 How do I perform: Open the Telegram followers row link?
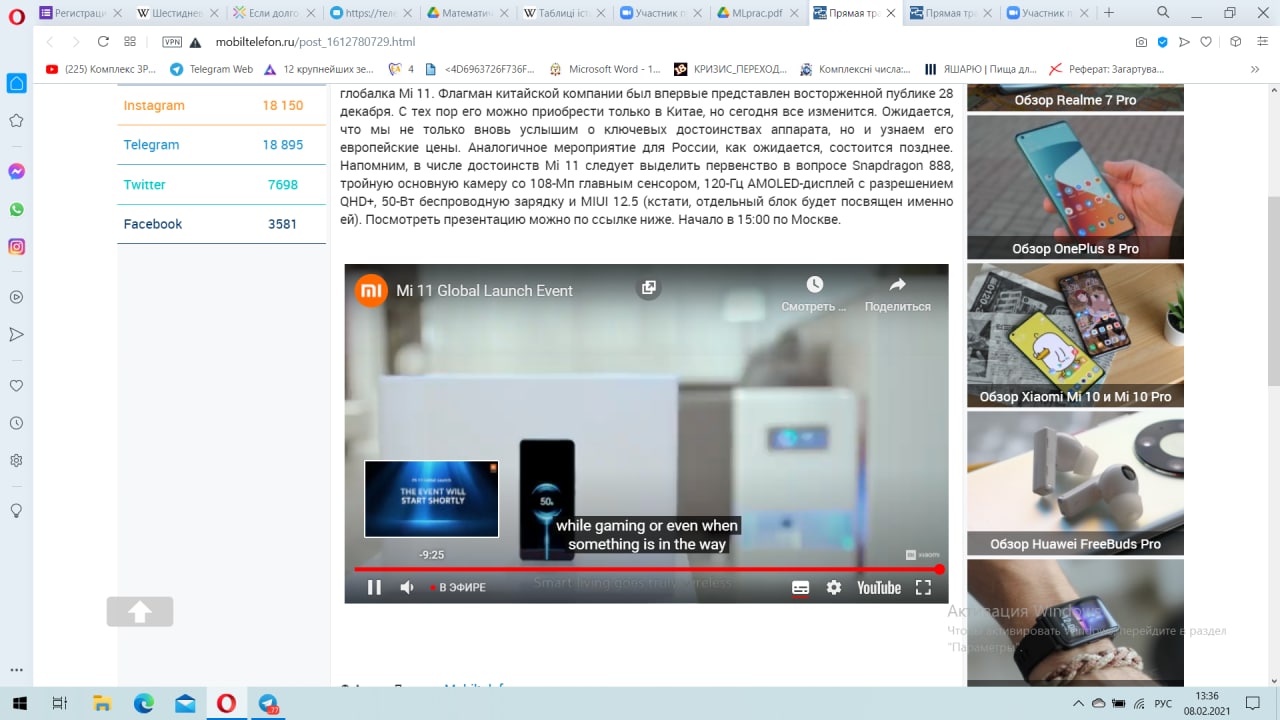point(221,145)
